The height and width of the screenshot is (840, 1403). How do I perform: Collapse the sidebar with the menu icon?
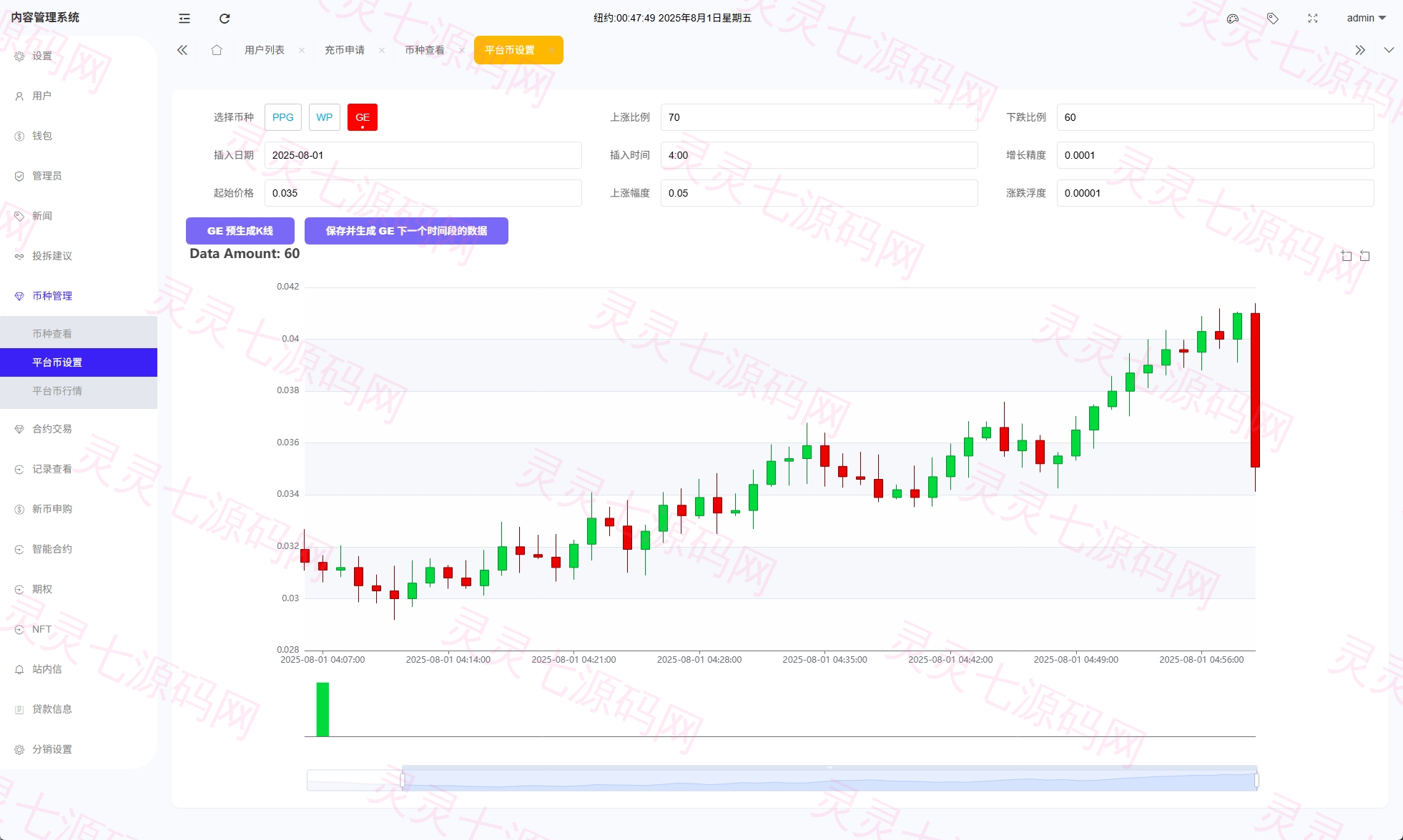pyautogui.click(x=184, y=19)
